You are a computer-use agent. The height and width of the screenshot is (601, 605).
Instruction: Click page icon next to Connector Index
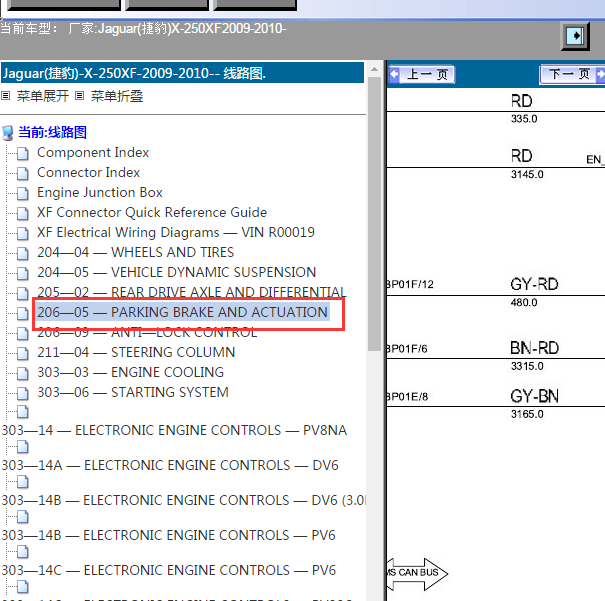point(23,174)
